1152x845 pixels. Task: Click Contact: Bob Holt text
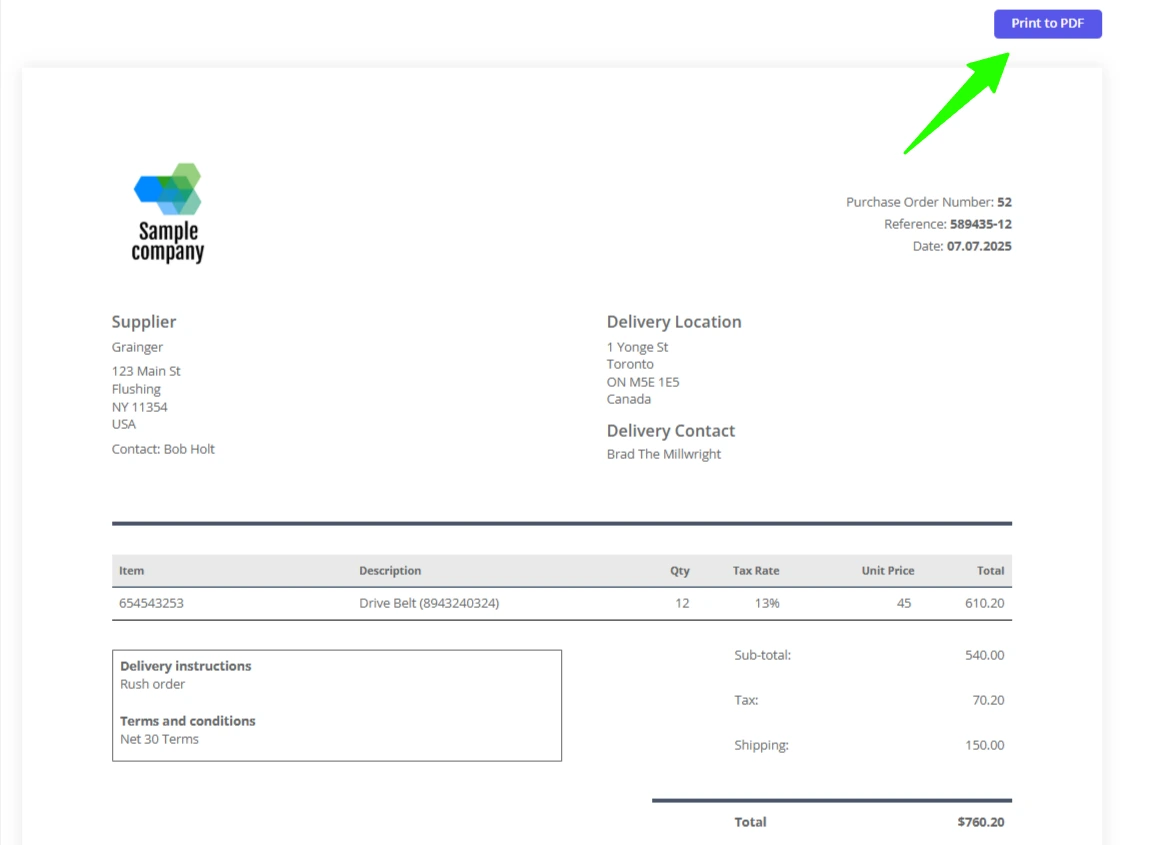point(163,449)
